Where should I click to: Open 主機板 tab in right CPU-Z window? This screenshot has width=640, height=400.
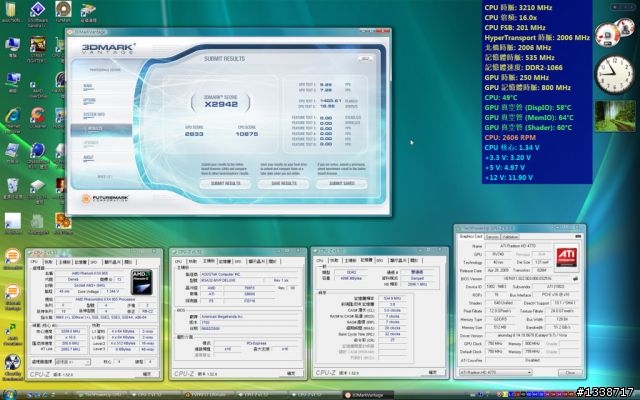pyautogui.click(x=351, y=260)
